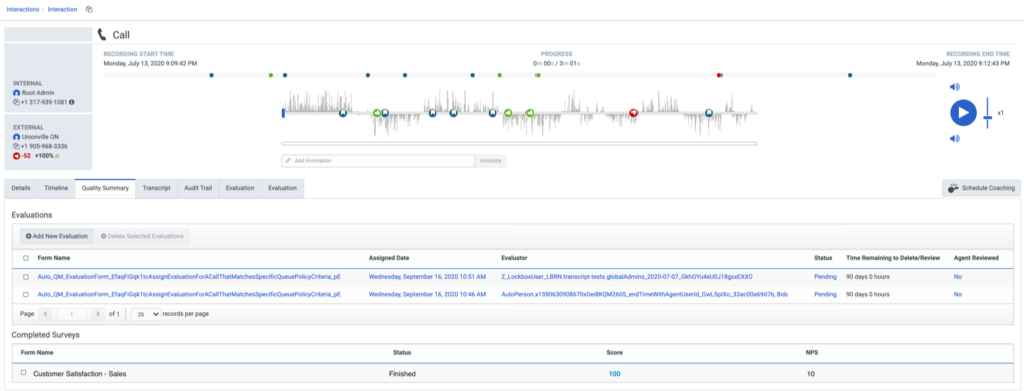Open the Transcript tab
1024x391 pixels.
click(x=156, y=188)
